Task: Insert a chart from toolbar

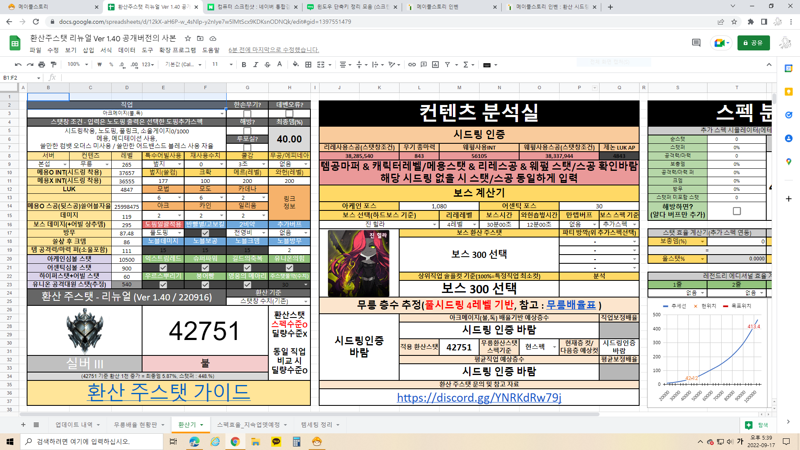Action: pos(435,65)
